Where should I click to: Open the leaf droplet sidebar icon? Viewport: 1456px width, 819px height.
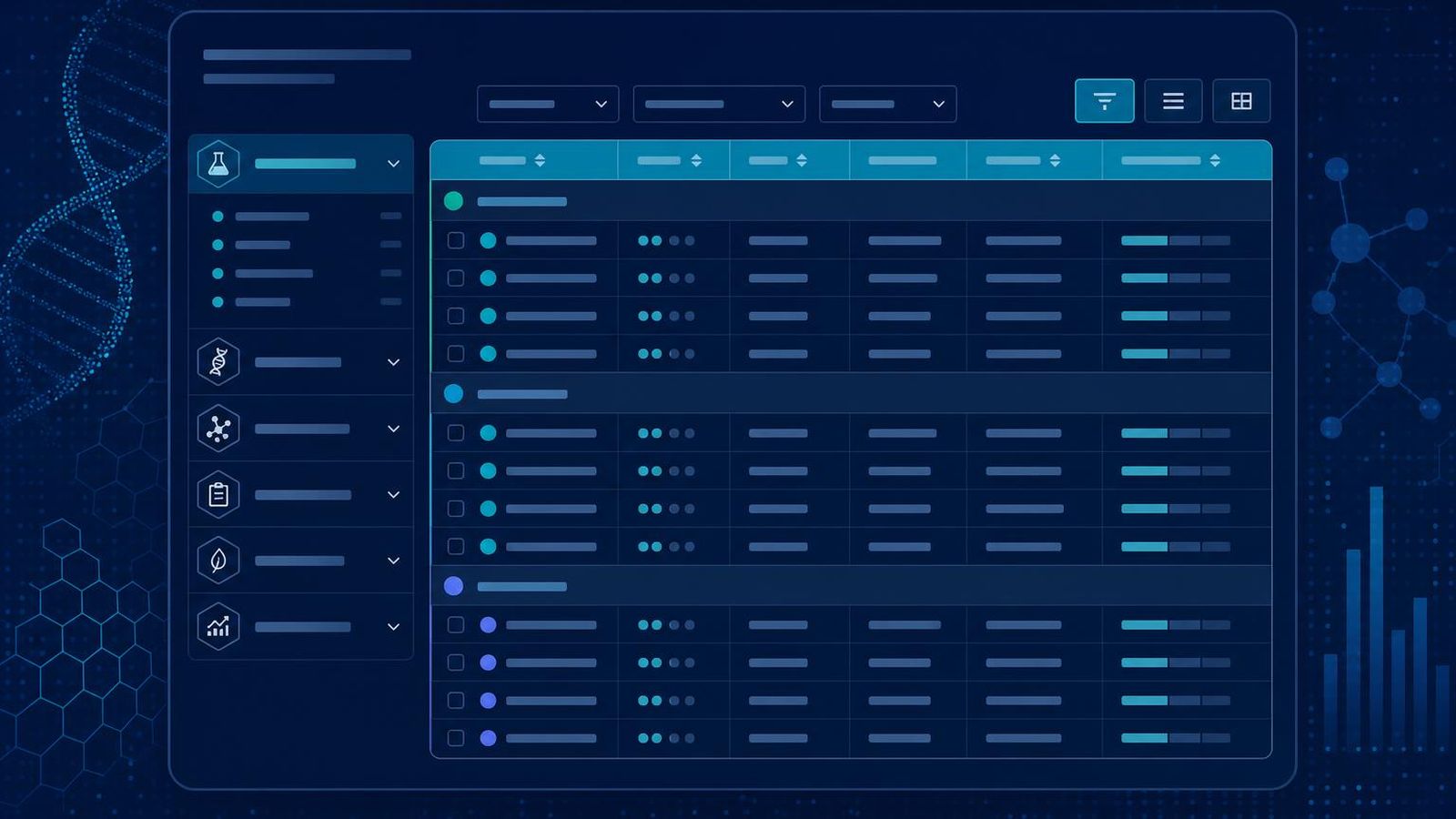click(x=218, y=561)
